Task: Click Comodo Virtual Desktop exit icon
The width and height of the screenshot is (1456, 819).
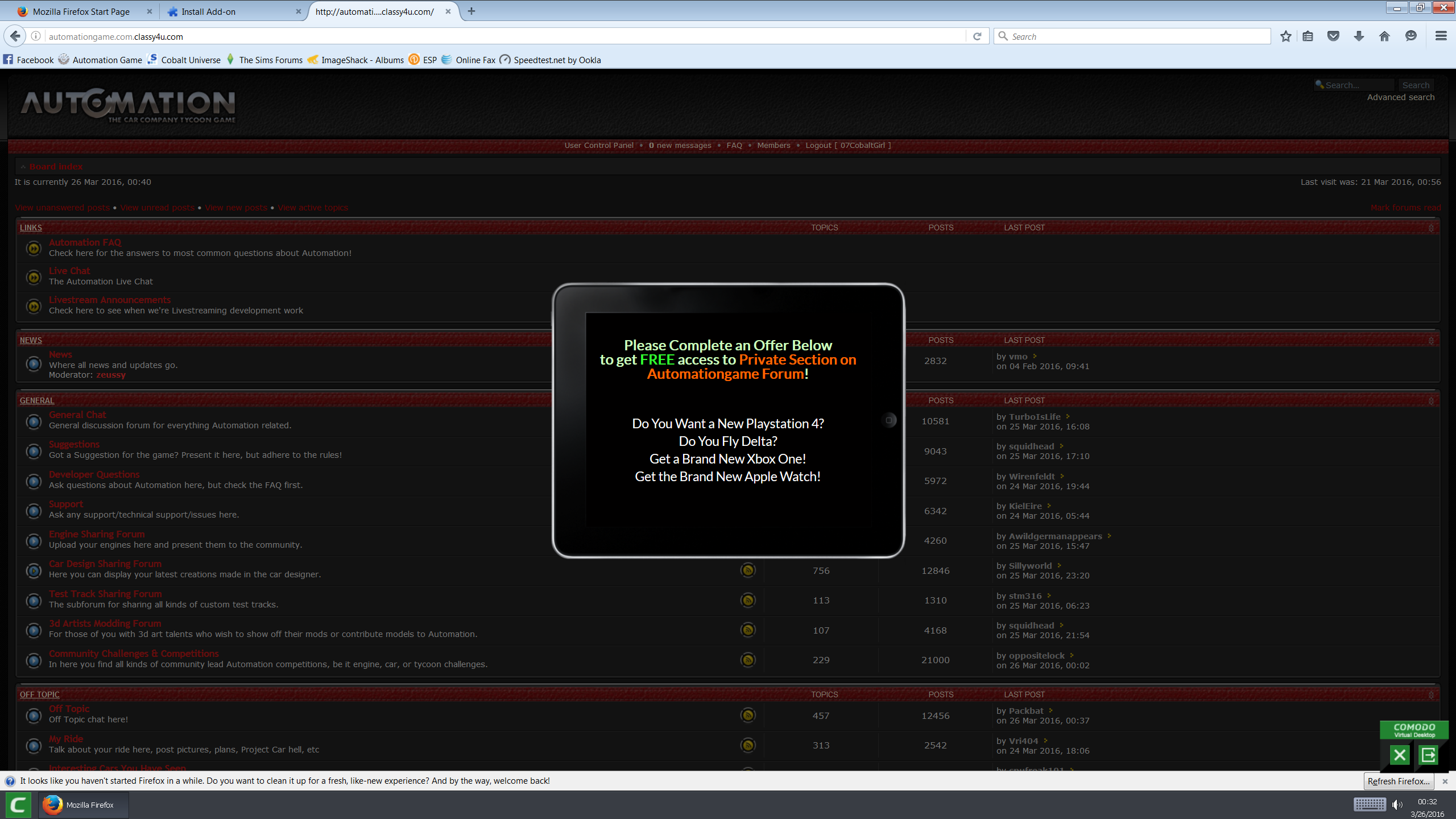Action: 1429,755
